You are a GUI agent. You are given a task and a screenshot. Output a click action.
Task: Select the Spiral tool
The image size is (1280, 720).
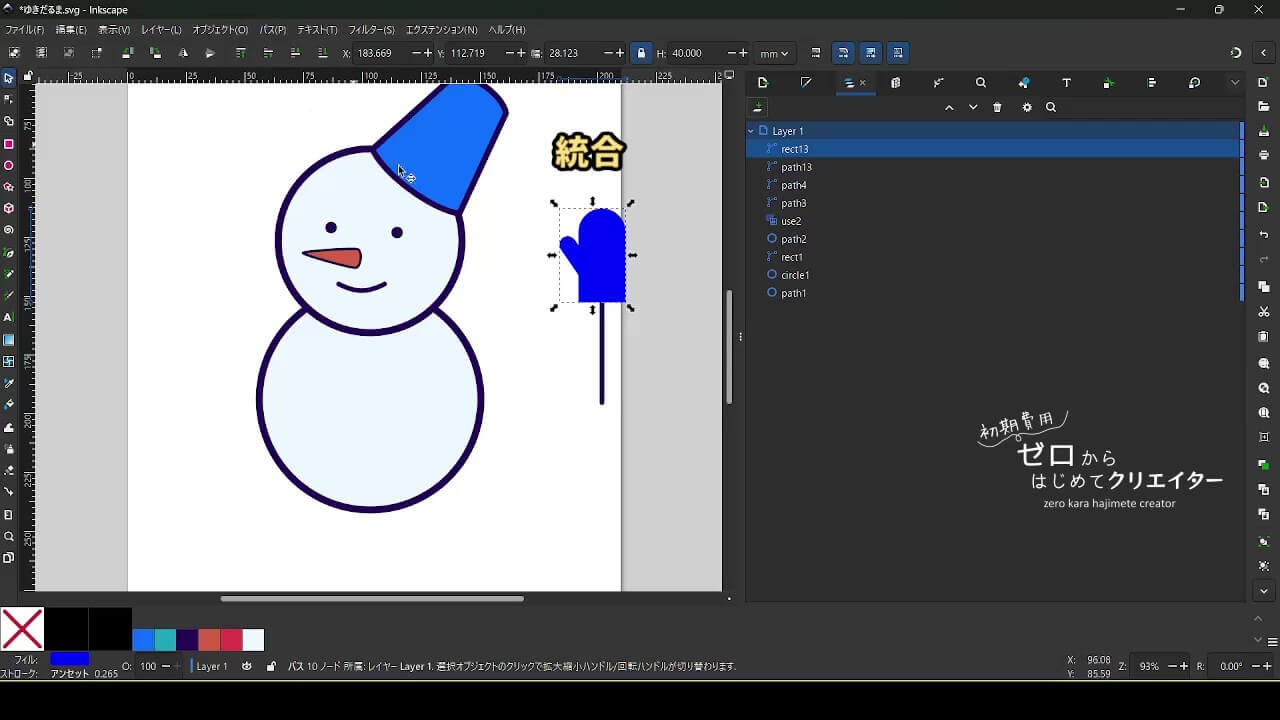tap(9, 230)
